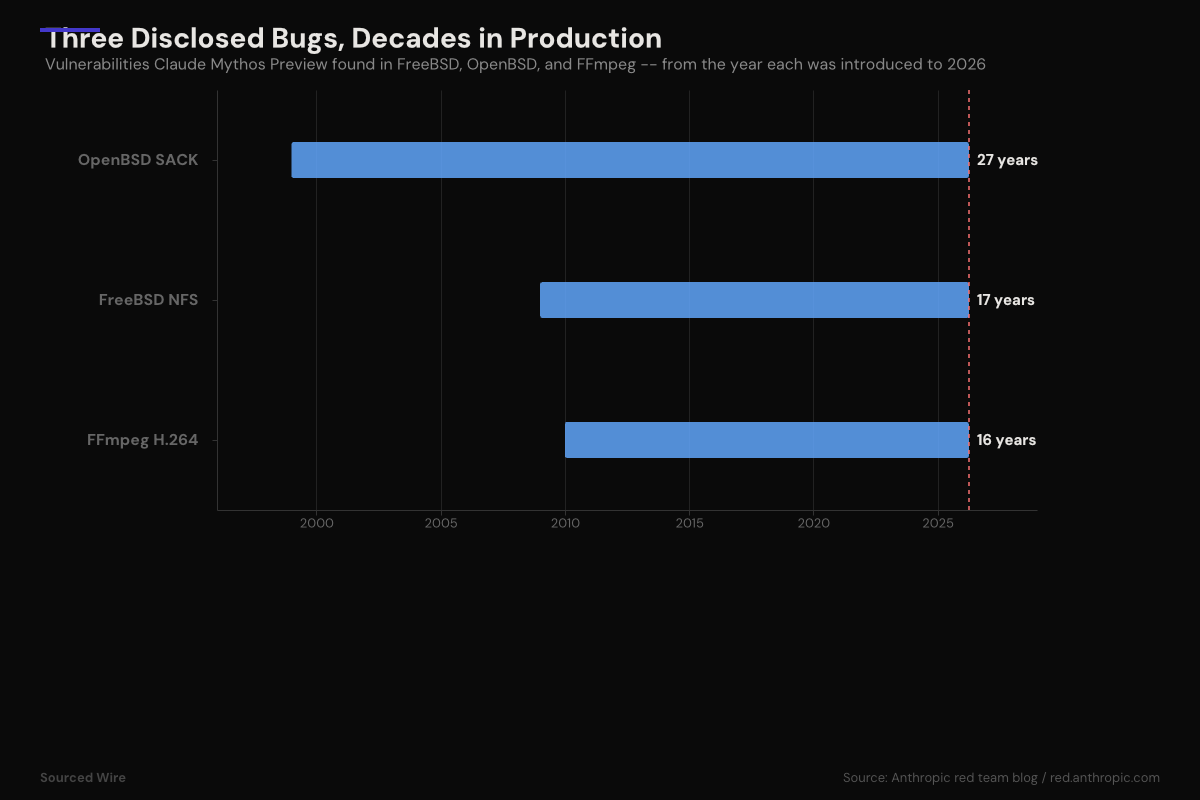The image size is (1200, 800).
Task: Click the 2025 tick on the x-axis
Action: tap(938, 523)
